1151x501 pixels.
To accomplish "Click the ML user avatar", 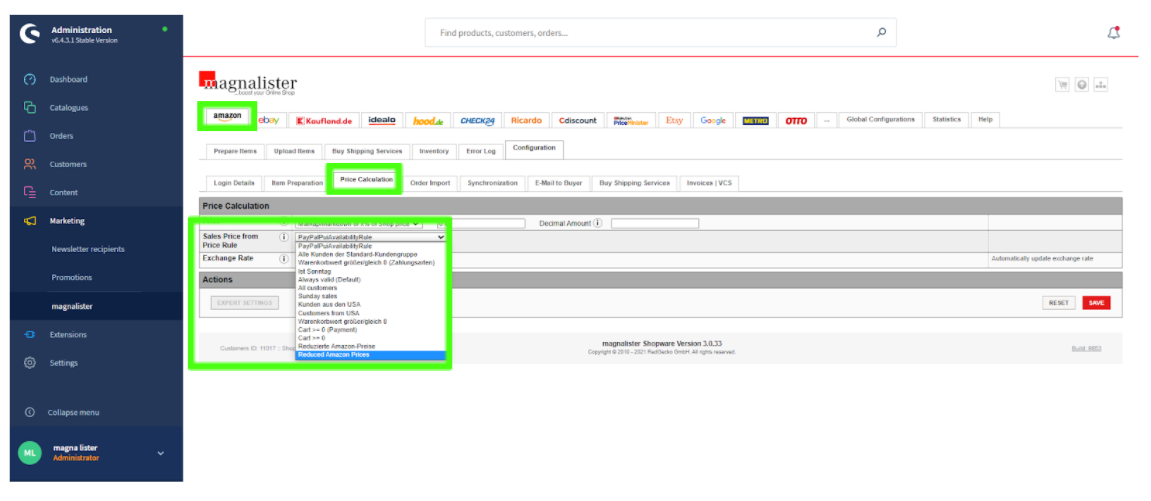I will point(29,453).
